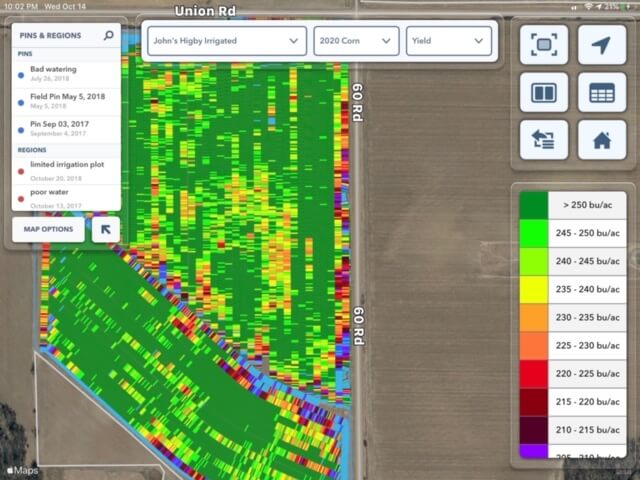
Task: Go to home using the house icon
Action: pos(601,140)
